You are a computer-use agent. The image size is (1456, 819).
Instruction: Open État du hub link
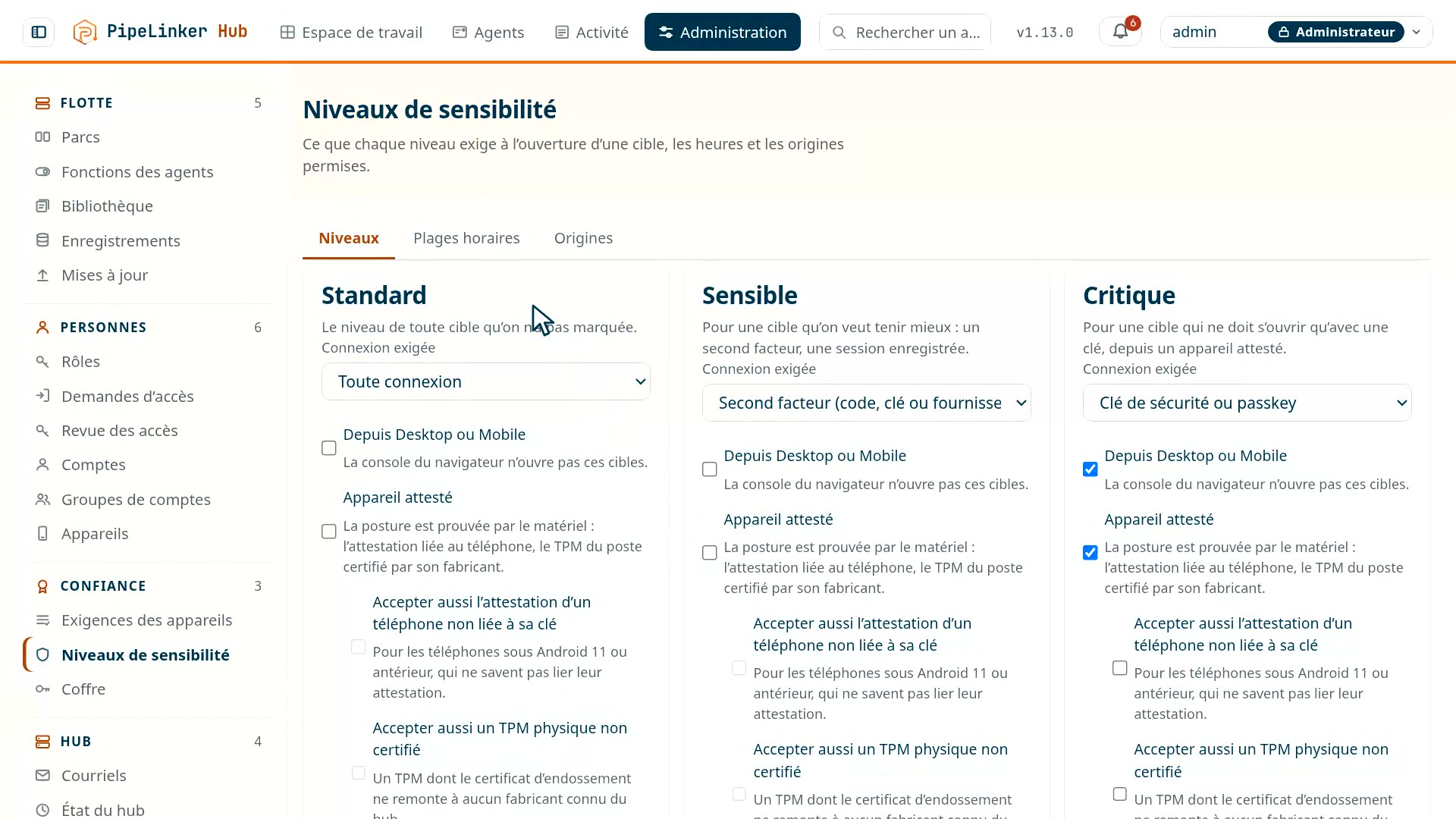(103, 810)
